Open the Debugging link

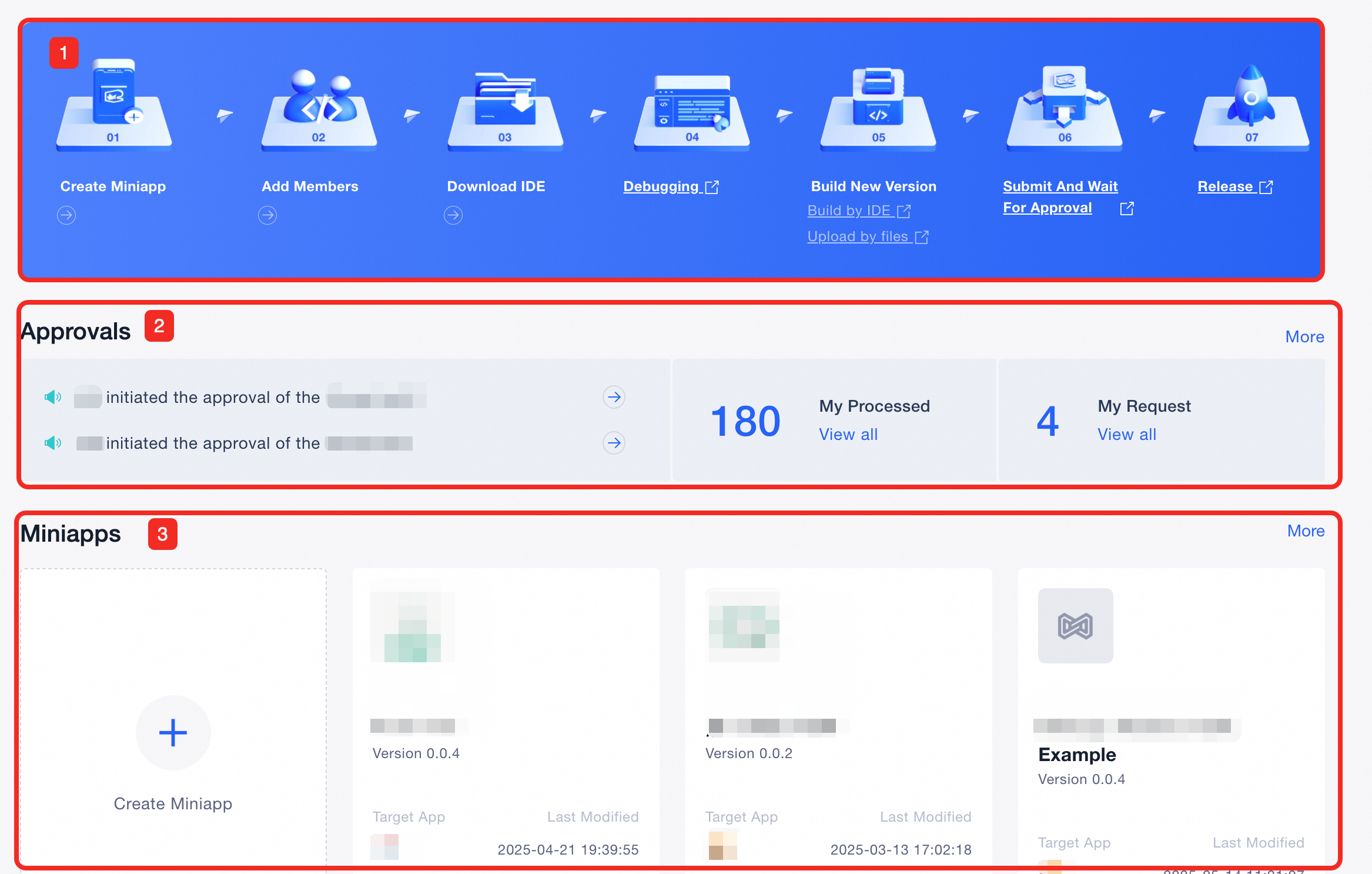coord(671,186)
